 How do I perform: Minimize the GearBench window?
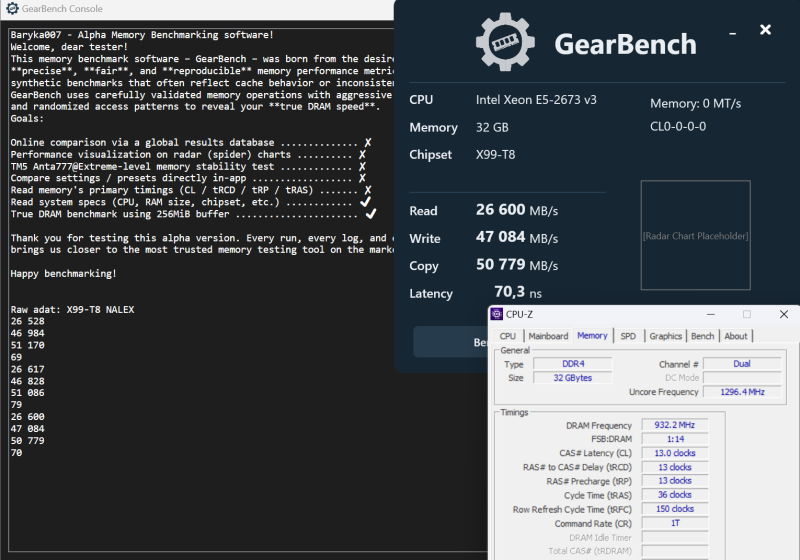(733, 33)
